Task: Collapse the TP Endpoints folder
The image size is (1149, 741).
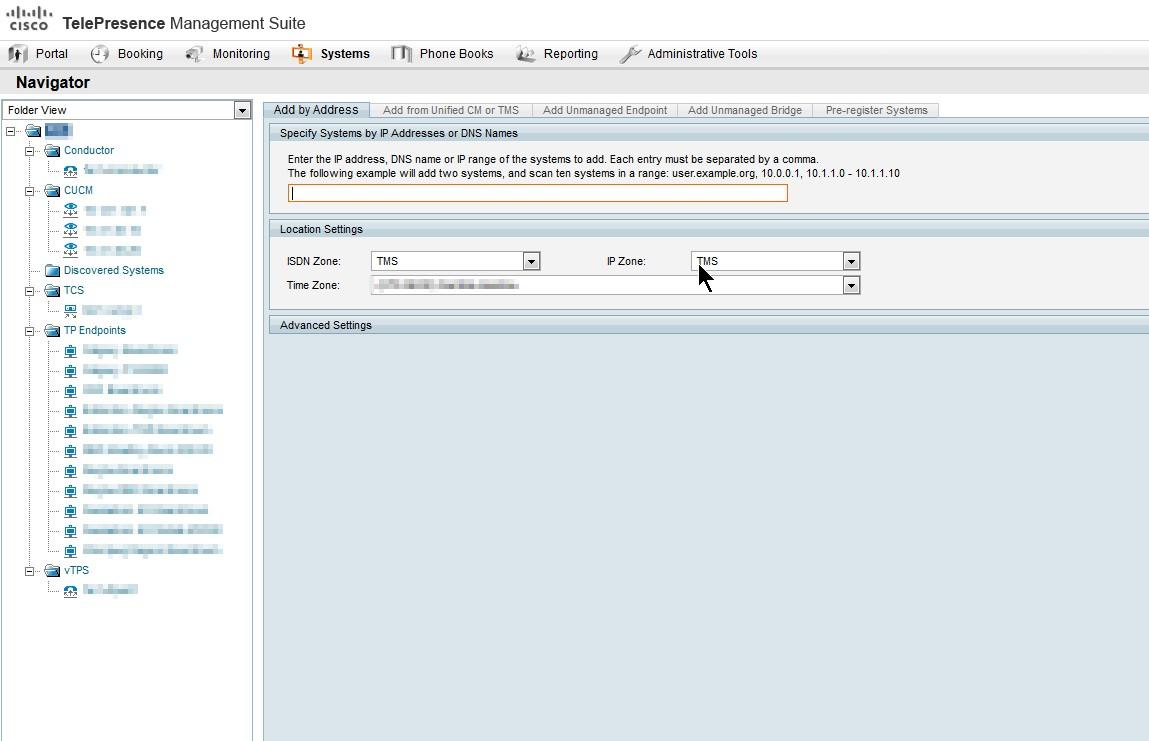Action: click(x=29, y=331)
